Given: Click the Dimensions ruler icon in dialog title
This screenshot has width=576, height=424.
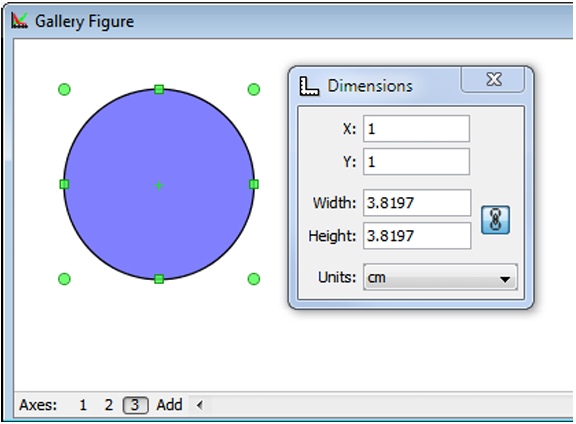Looking at the screenshot, I should pyautogui.click(x=309, y=86).
